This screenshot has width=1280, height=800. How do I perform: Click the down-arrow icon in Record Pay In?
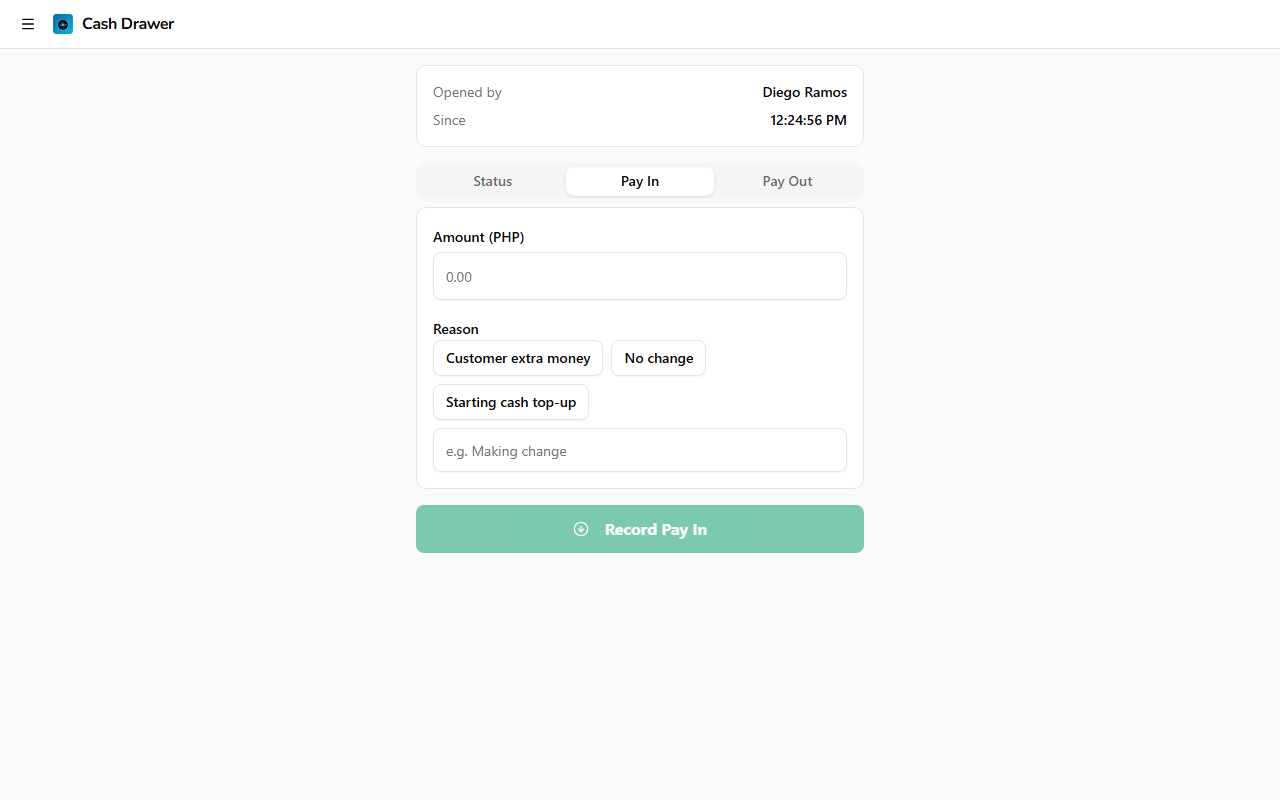[581, 529]
